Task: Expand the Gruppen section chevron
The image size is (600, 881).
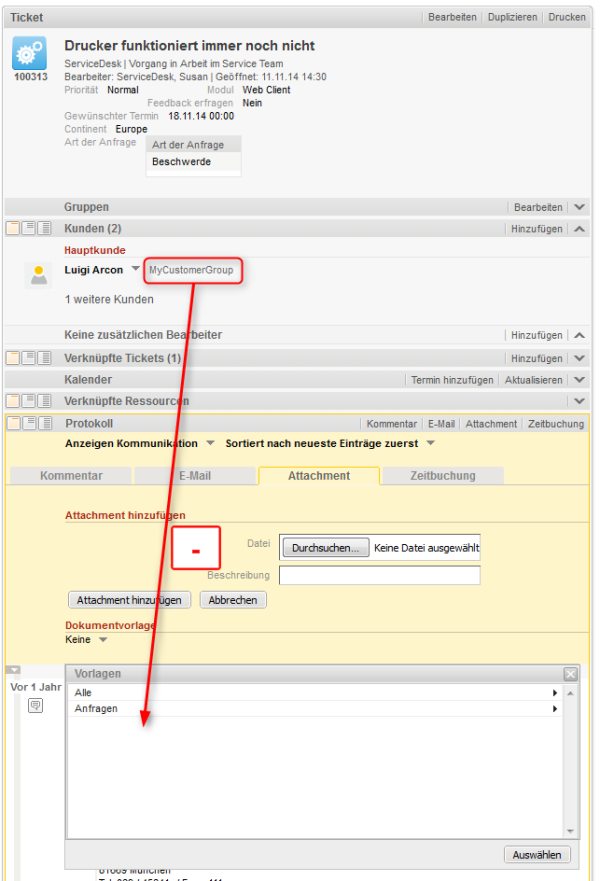Action: tap(580, 207)
